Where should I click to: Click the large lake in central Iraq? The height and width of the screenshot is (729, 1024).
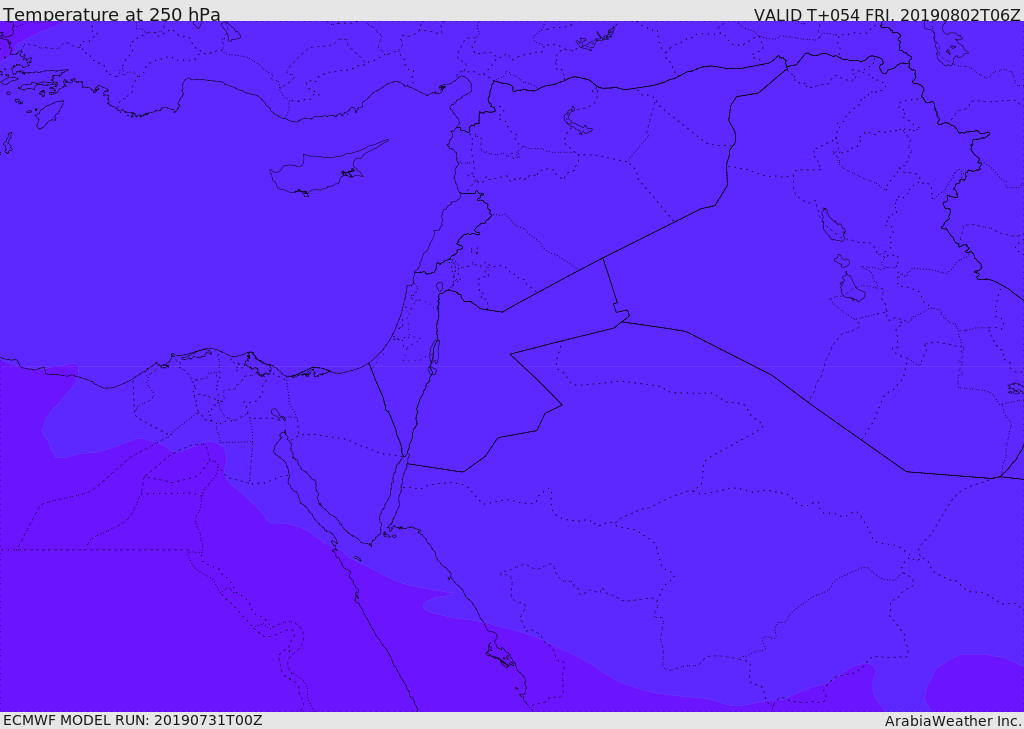tap(833, 225)
